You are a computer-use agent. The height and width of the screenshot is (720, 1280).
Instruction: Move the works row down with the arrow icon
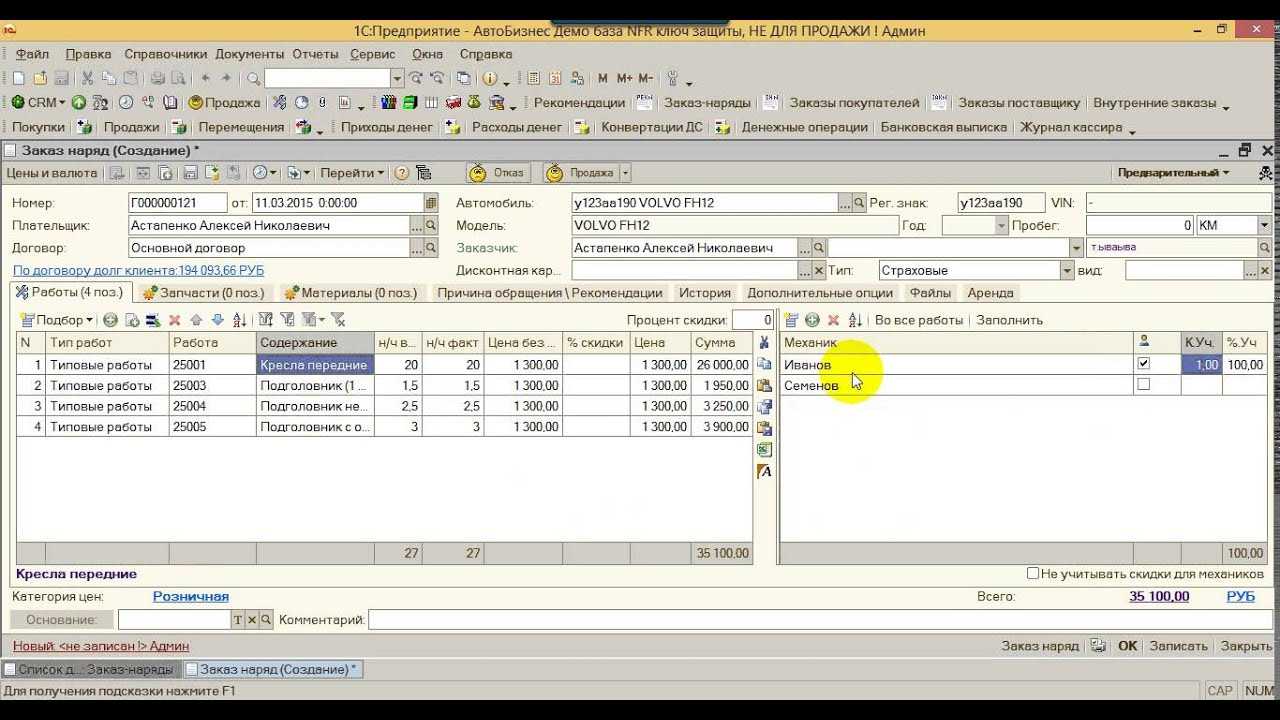(x=217, y=320)
